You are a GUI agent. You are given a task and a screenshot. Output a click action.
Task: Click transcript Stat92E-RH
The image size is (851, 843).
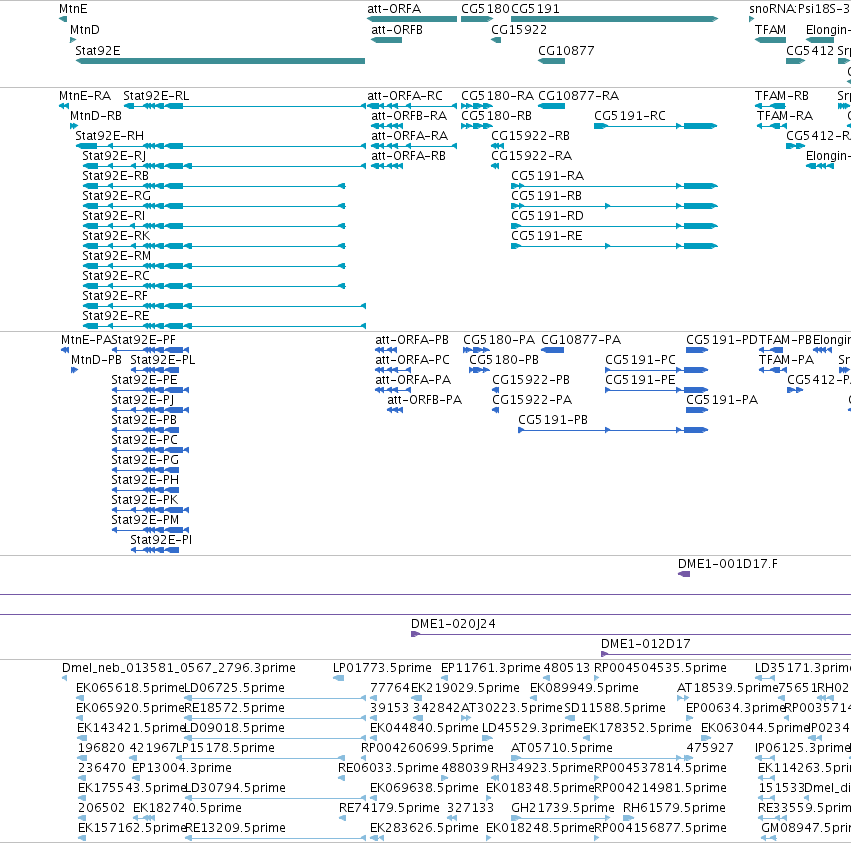220,146
